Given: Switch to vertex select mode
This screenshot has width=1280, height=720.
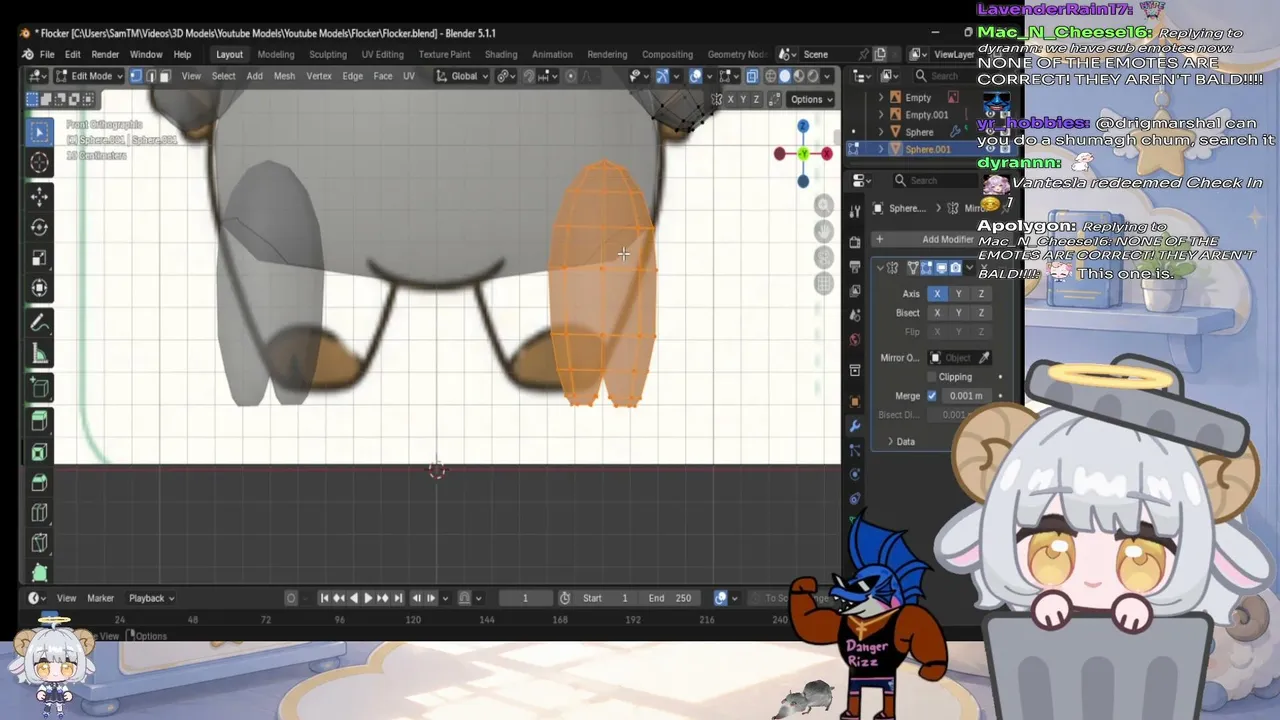Looking at the screenshot, I should tap(136, 76).
